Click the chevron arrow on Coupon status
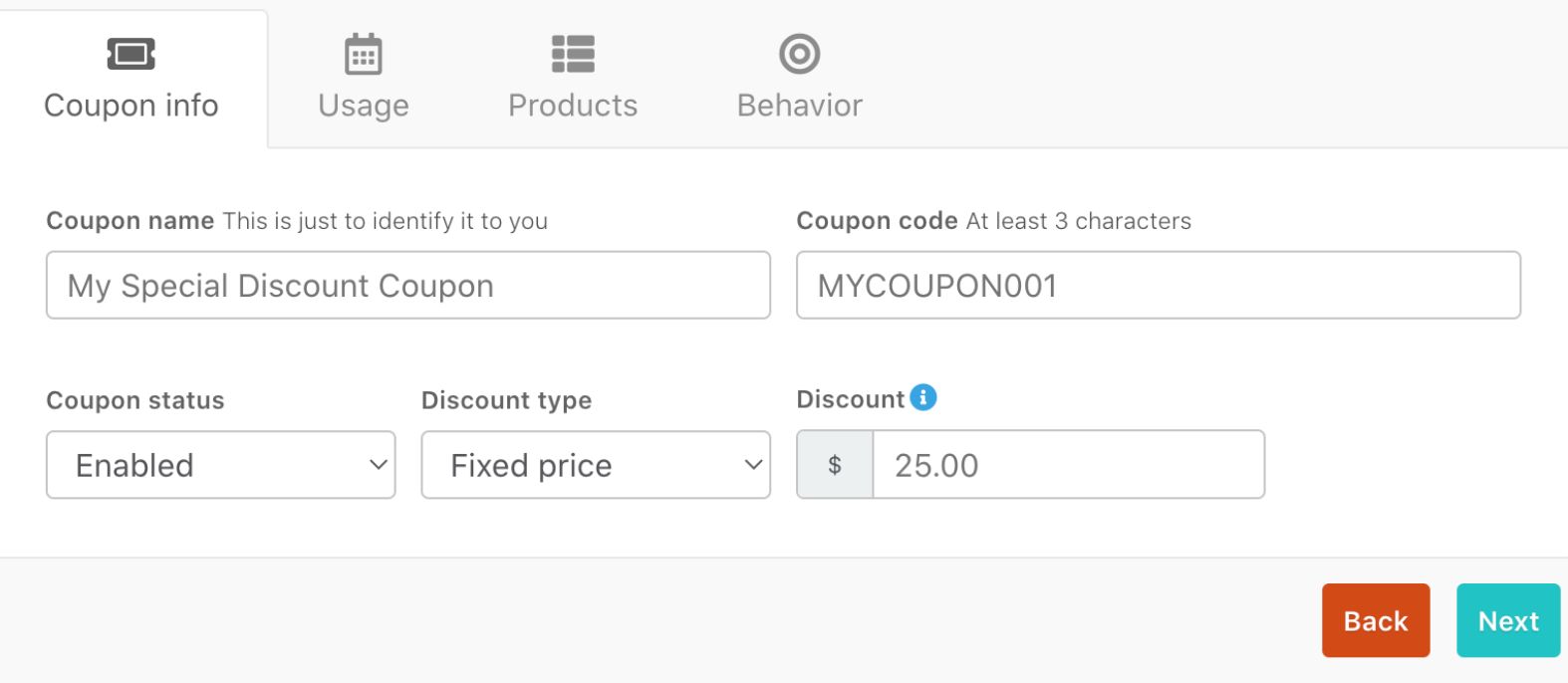Image resolution: width=1568 pixels, height=683 pixels. (379, 465)
